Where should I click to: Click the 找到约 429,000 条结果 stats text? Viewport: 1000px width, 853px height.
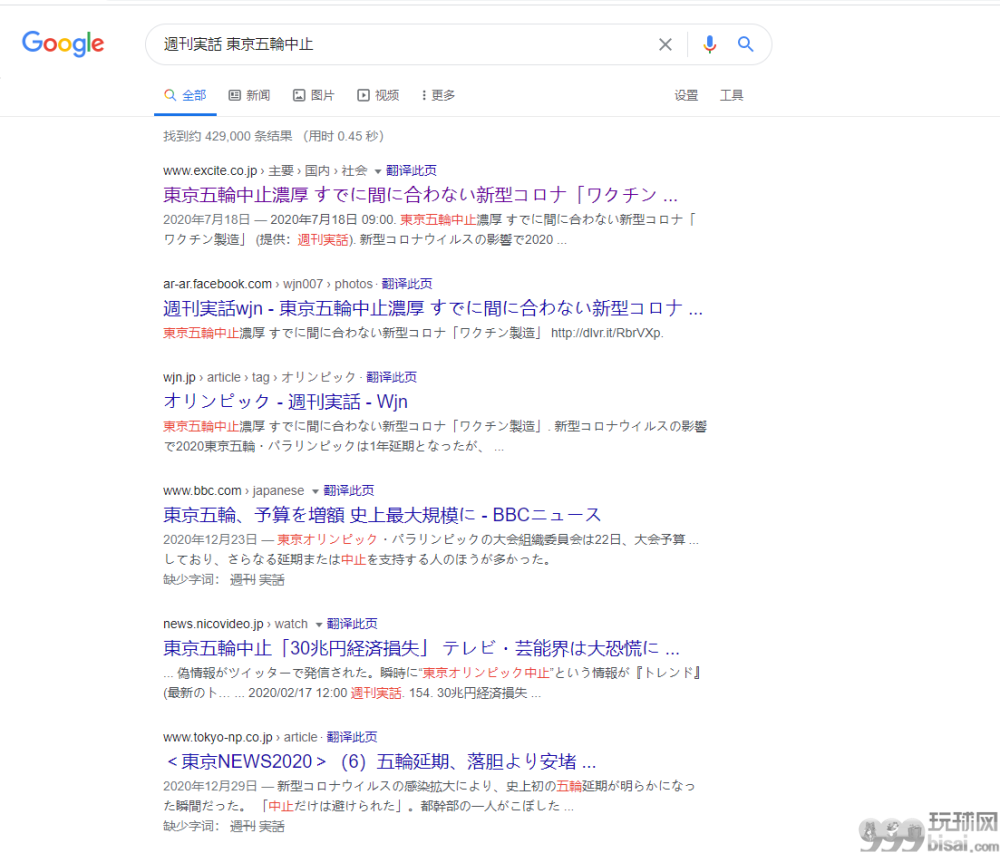click(273, 136)
